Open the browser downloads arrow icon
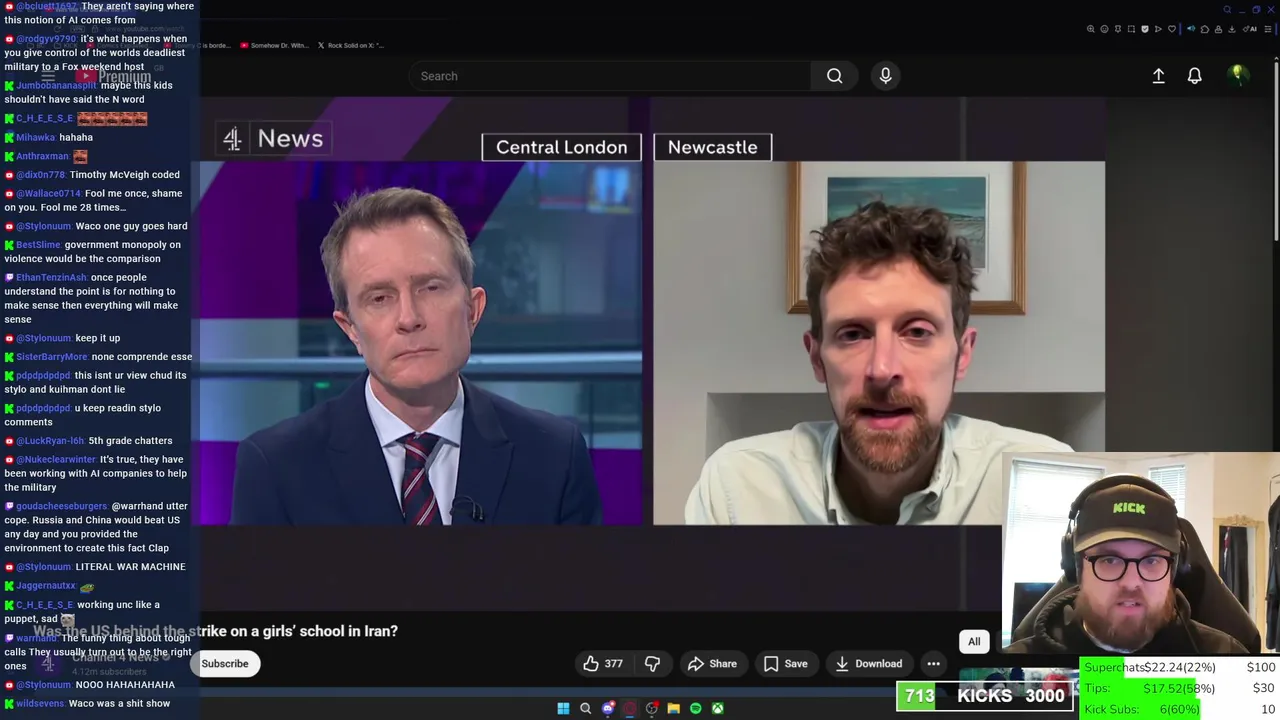Screen dimensions: 1280x720 (1232, 29)
